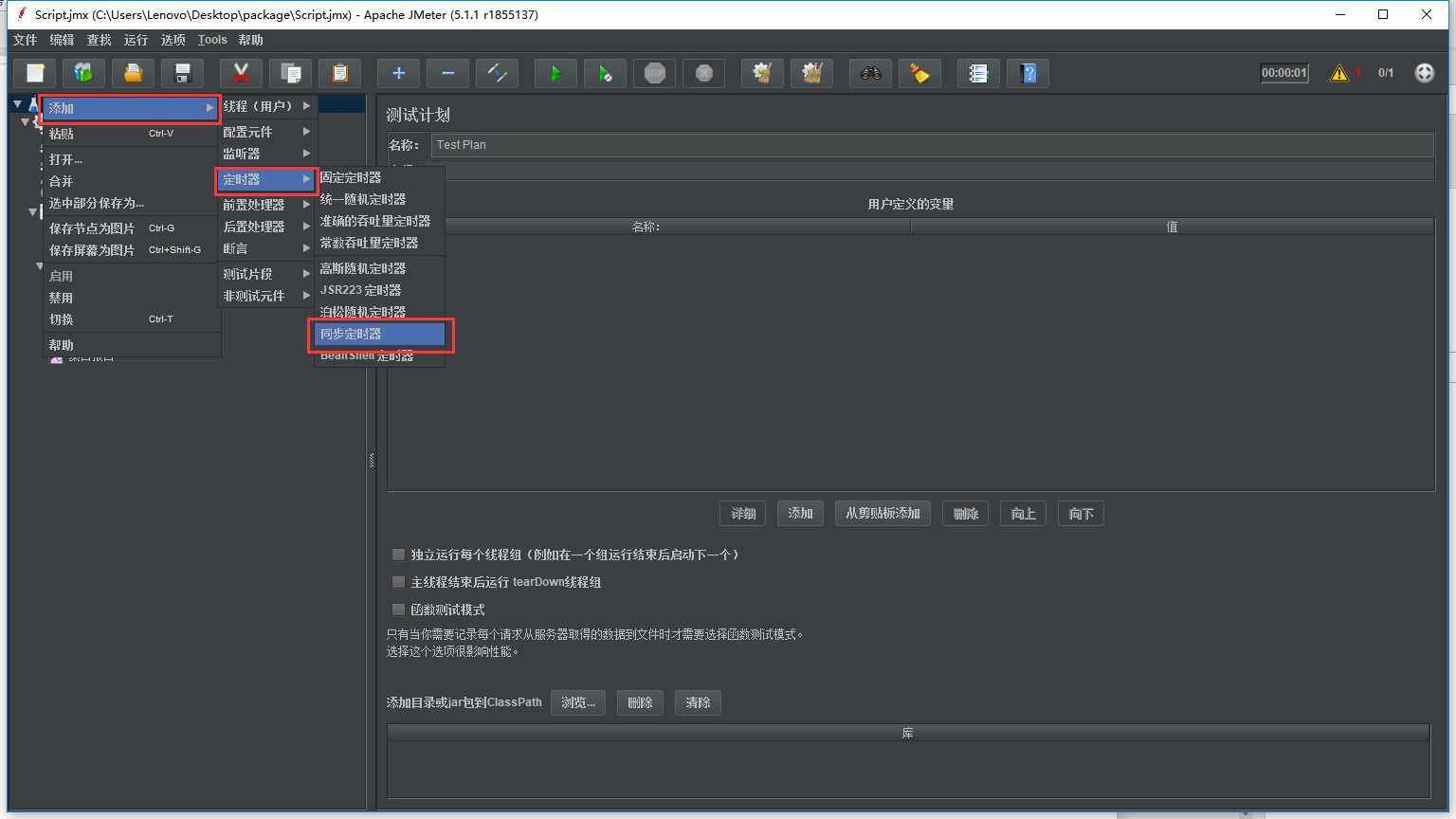1456x819 pixels.
Task: Enable the 函数测试模式 checkbox
Action: (398, 610)
